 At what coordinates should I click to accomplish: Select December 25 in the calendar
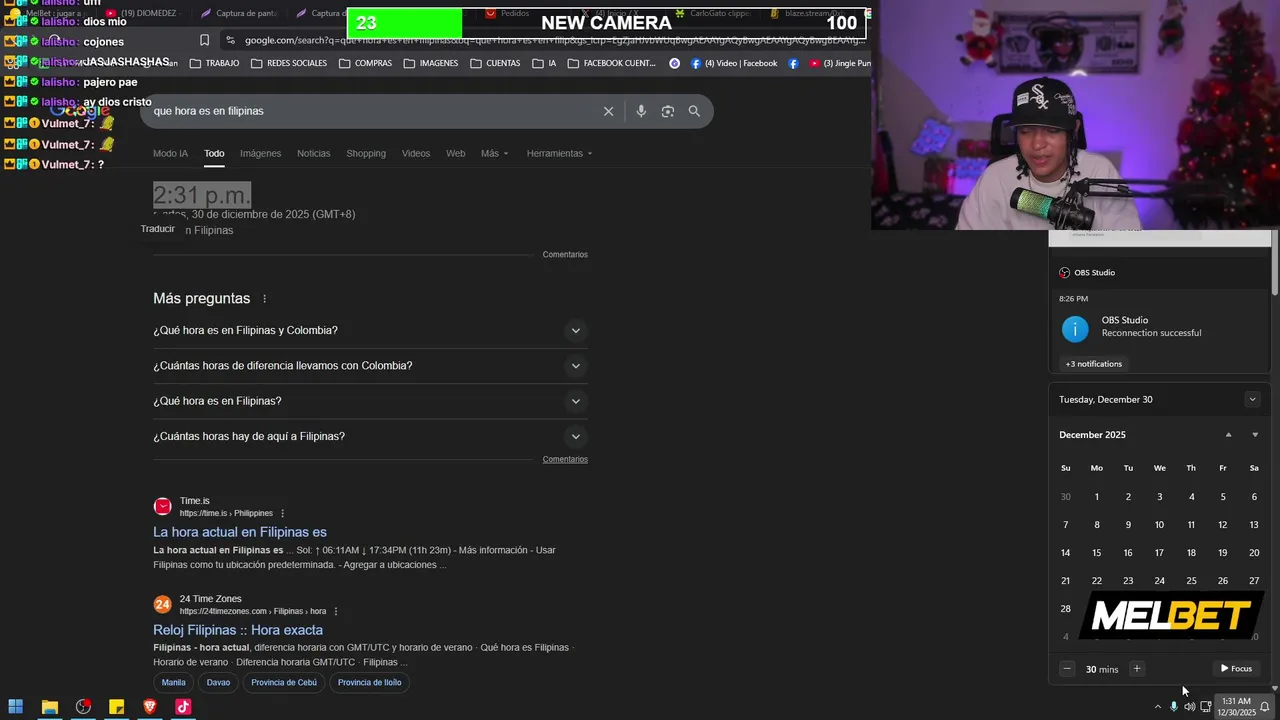click(1191, 581)
